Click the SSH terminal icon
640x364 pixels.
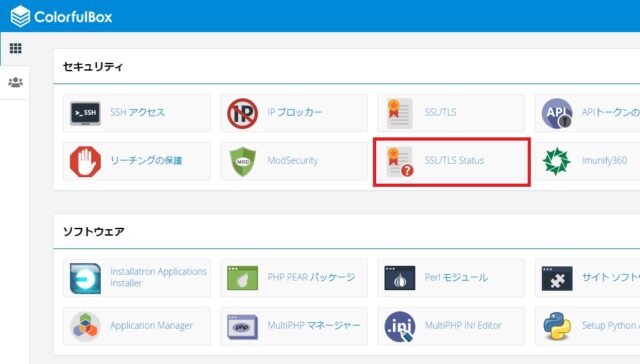(85, 113)
